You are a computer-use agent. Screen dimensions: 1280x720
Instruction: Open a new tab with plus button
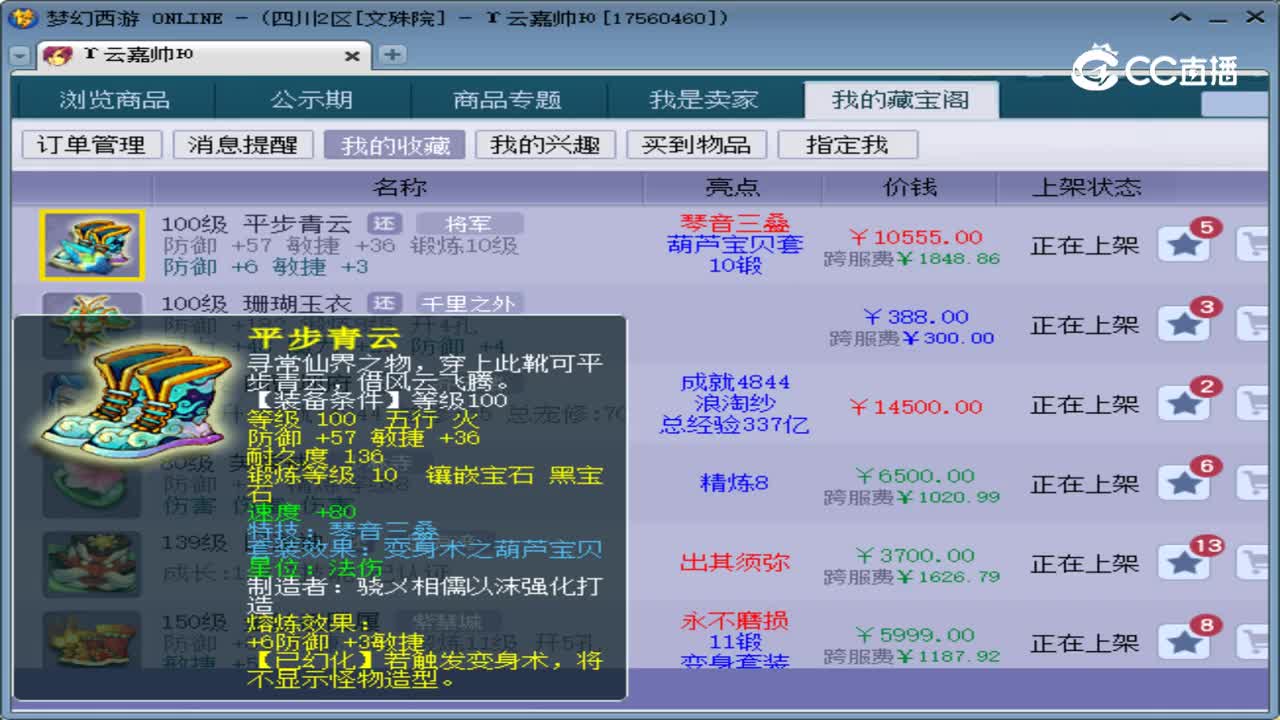pyautogui.click(x=392, y=55)
